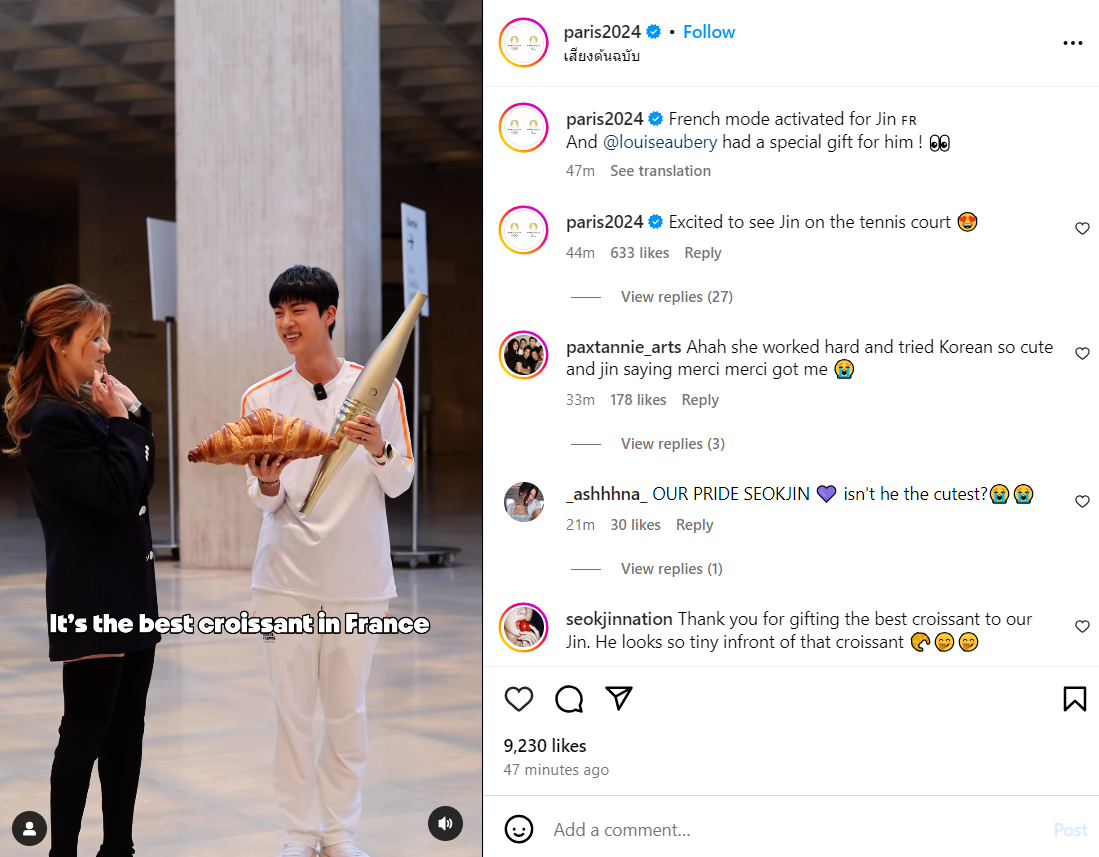Reply to paxtannie_arts comment
The image size is (1099, 857).
(x=700, y=400)
